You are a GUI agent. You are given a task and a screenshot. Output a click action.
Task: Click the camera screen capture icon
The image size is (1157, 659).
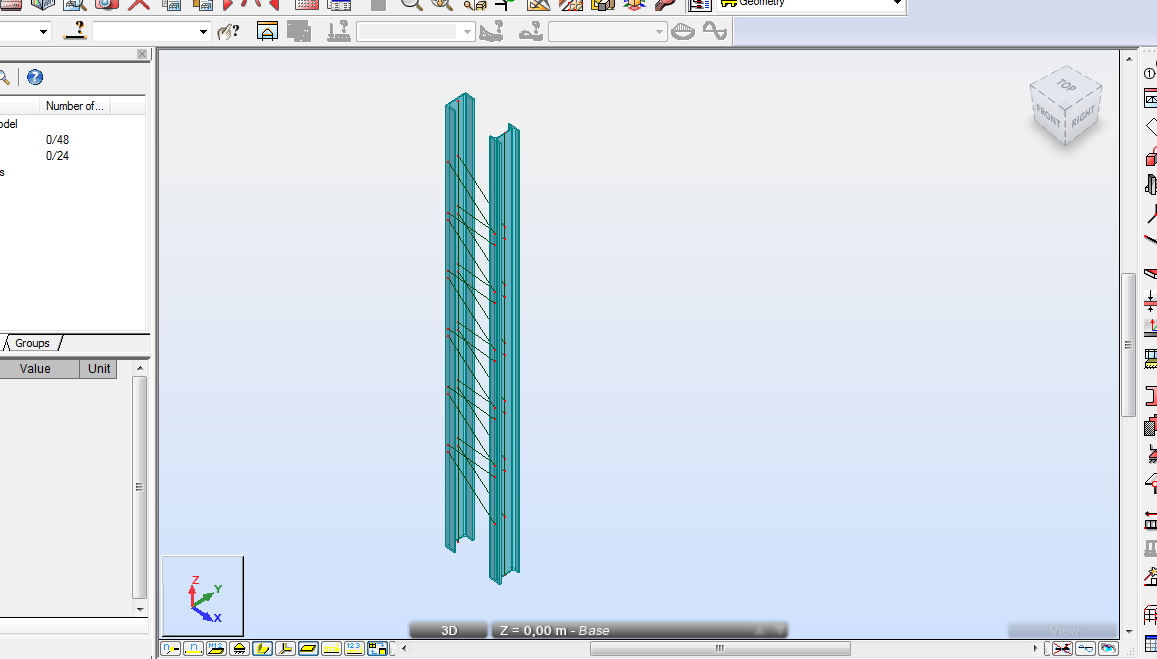coord(106,4)
